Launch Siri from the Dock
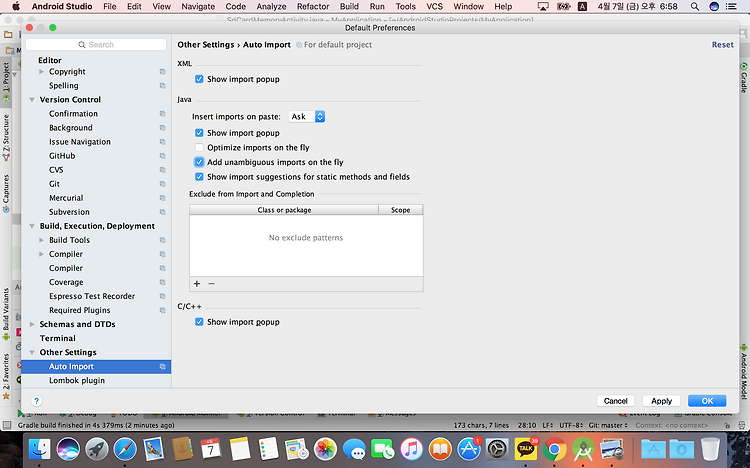The height and width of the screenshot is (468, 750). tap(68, 449)
